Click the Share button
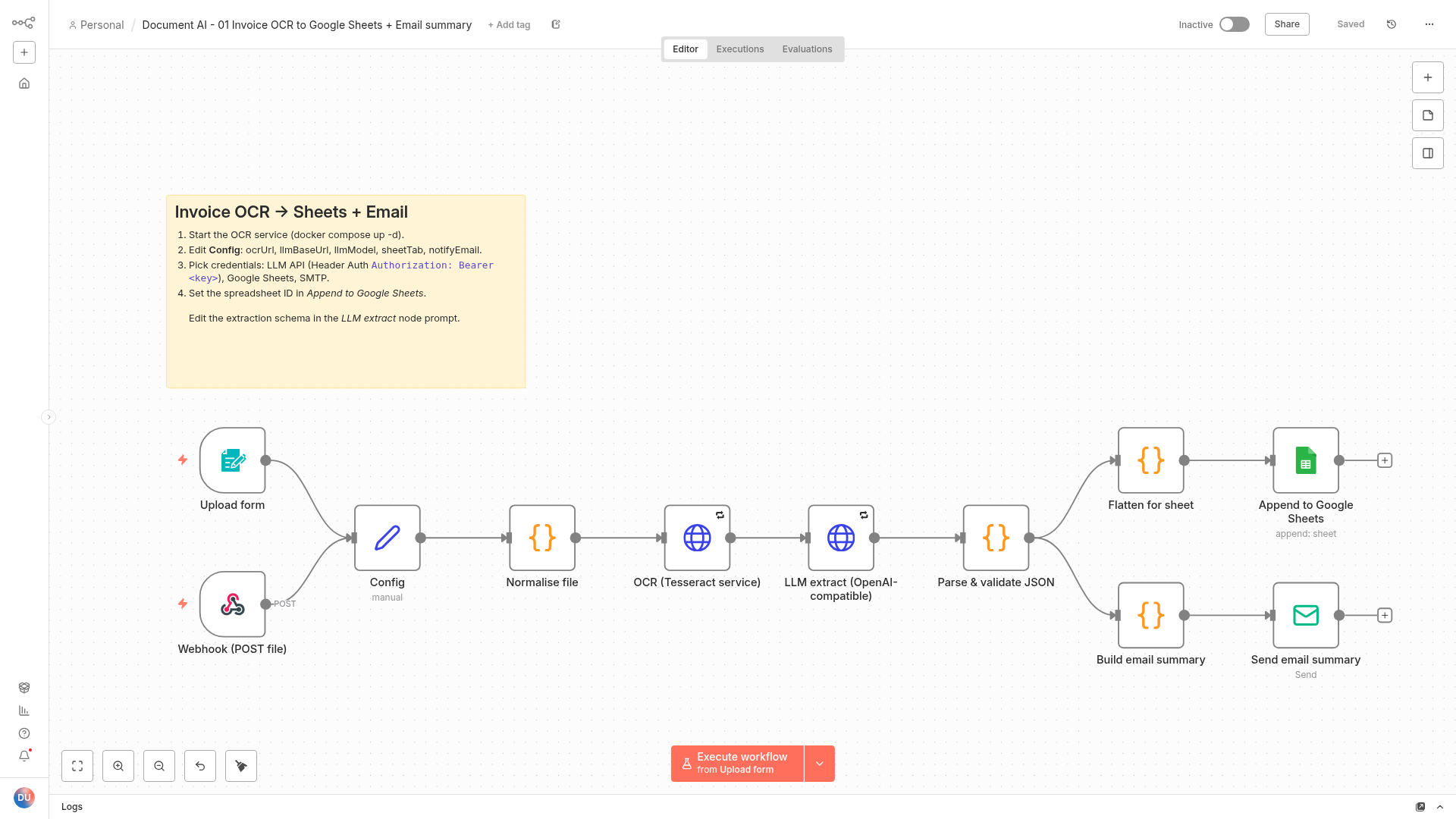 pos(1287,24)
